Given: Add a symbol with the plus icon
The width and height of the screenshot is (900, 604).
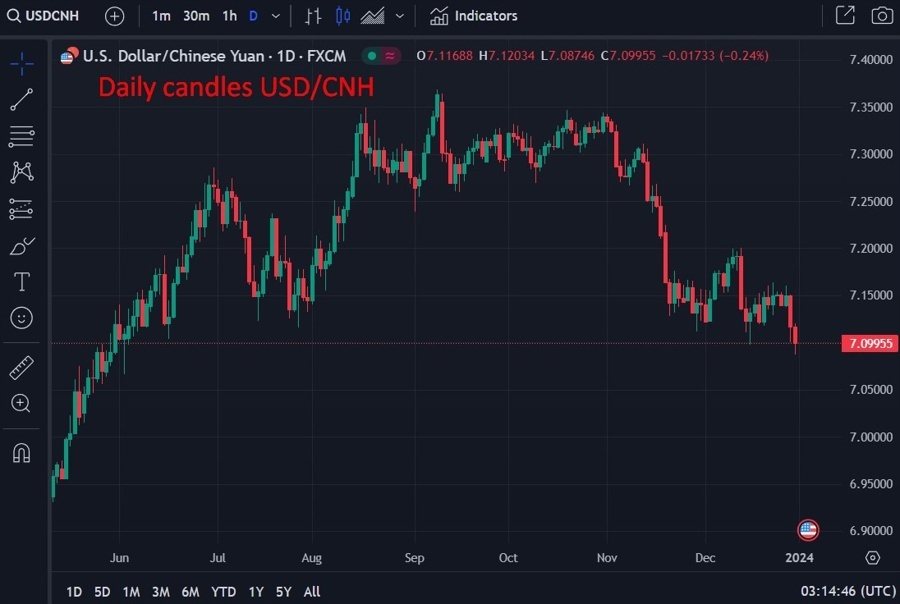Looking at the screenshot, I should point(115,16).
